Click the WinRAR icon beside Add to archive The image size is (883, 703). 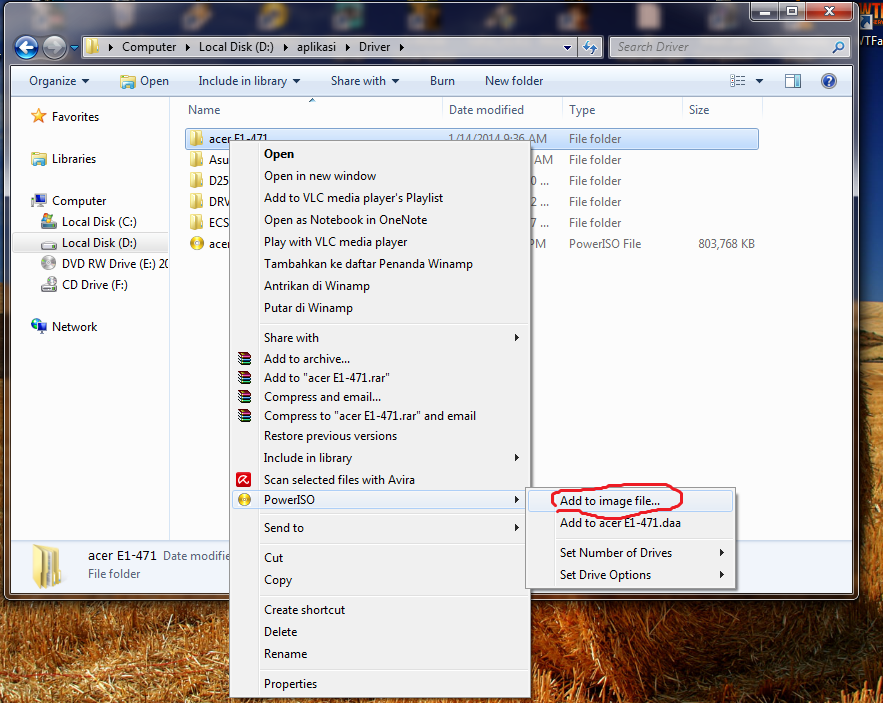coord(244,358)
